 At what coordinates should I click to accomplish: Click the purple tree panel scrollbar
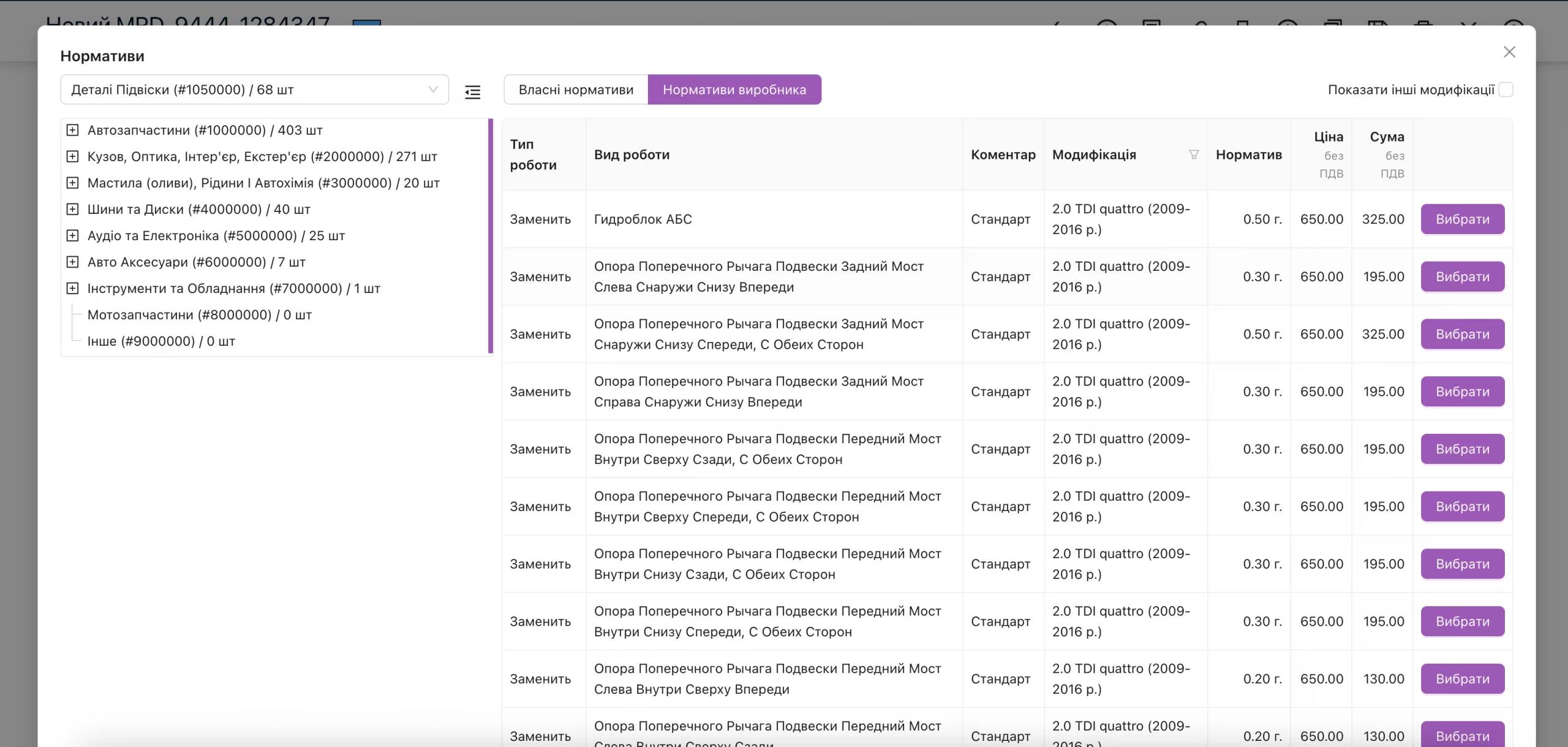coord(491,236)
